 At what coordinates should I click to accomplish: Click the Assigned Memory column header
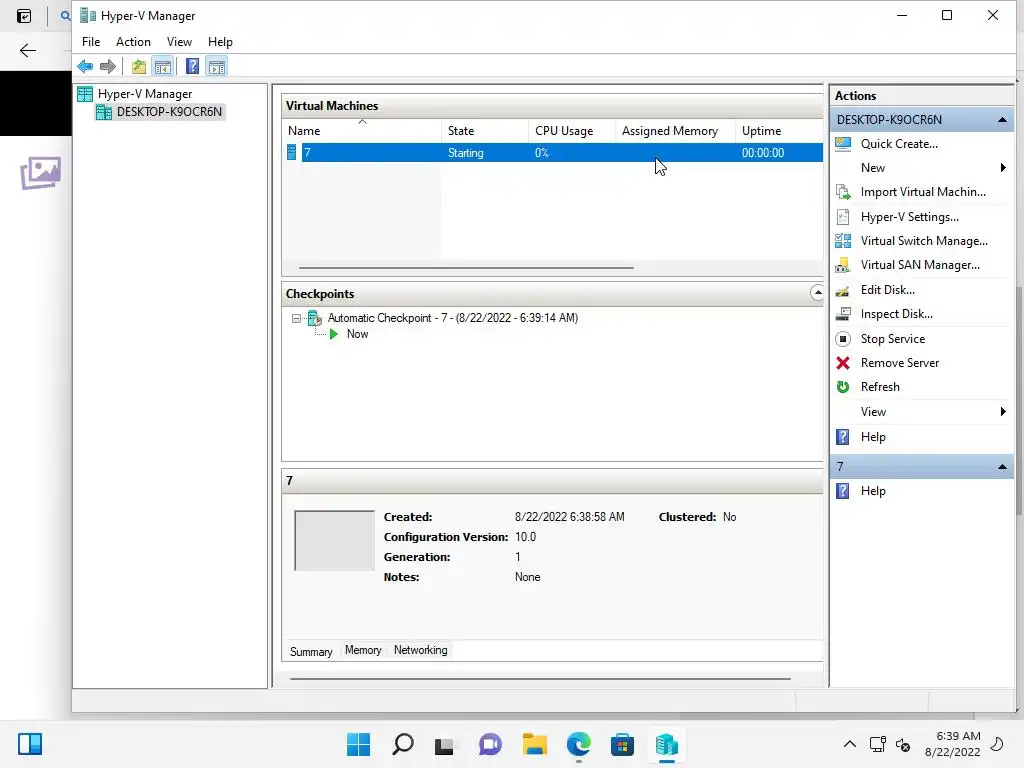675,131
